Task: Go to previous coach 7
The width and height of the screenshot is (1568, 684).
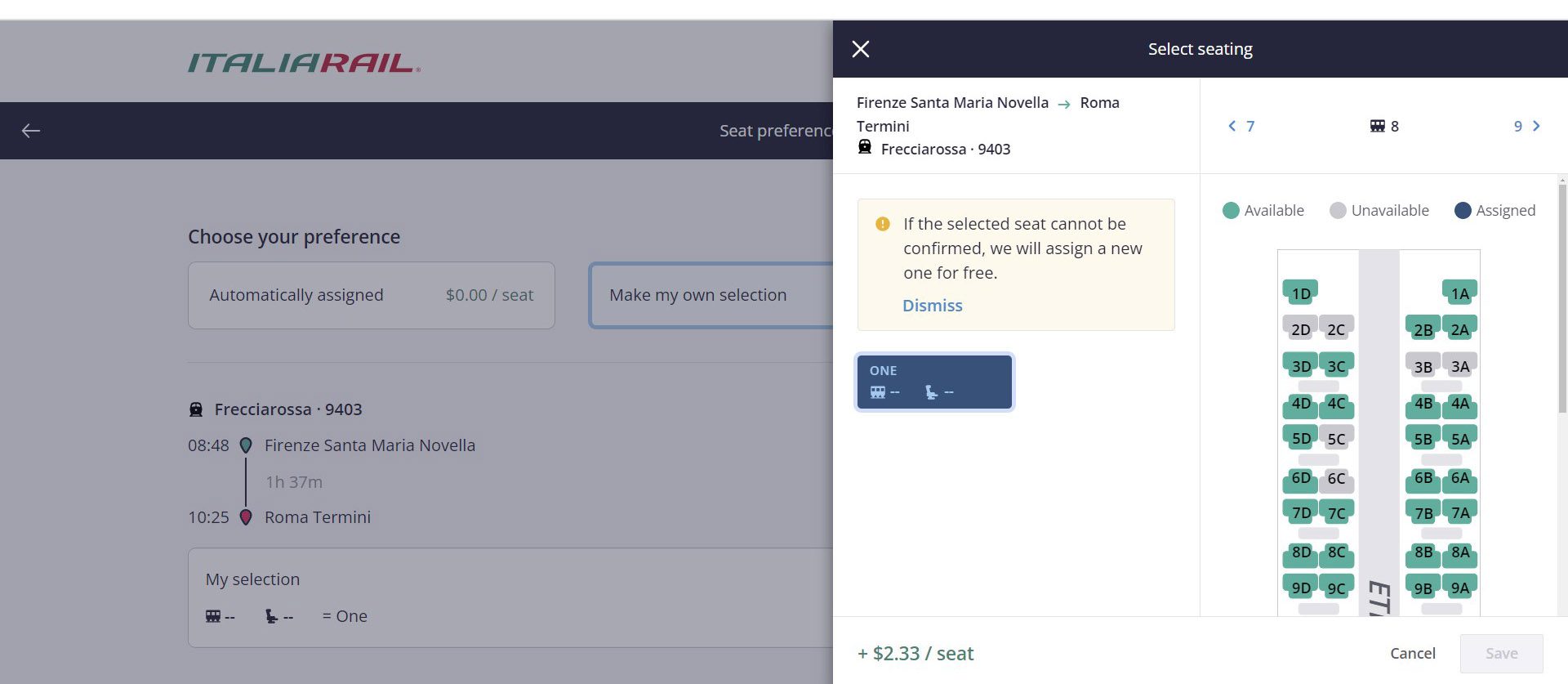Action: click(x=1241, y=126)
